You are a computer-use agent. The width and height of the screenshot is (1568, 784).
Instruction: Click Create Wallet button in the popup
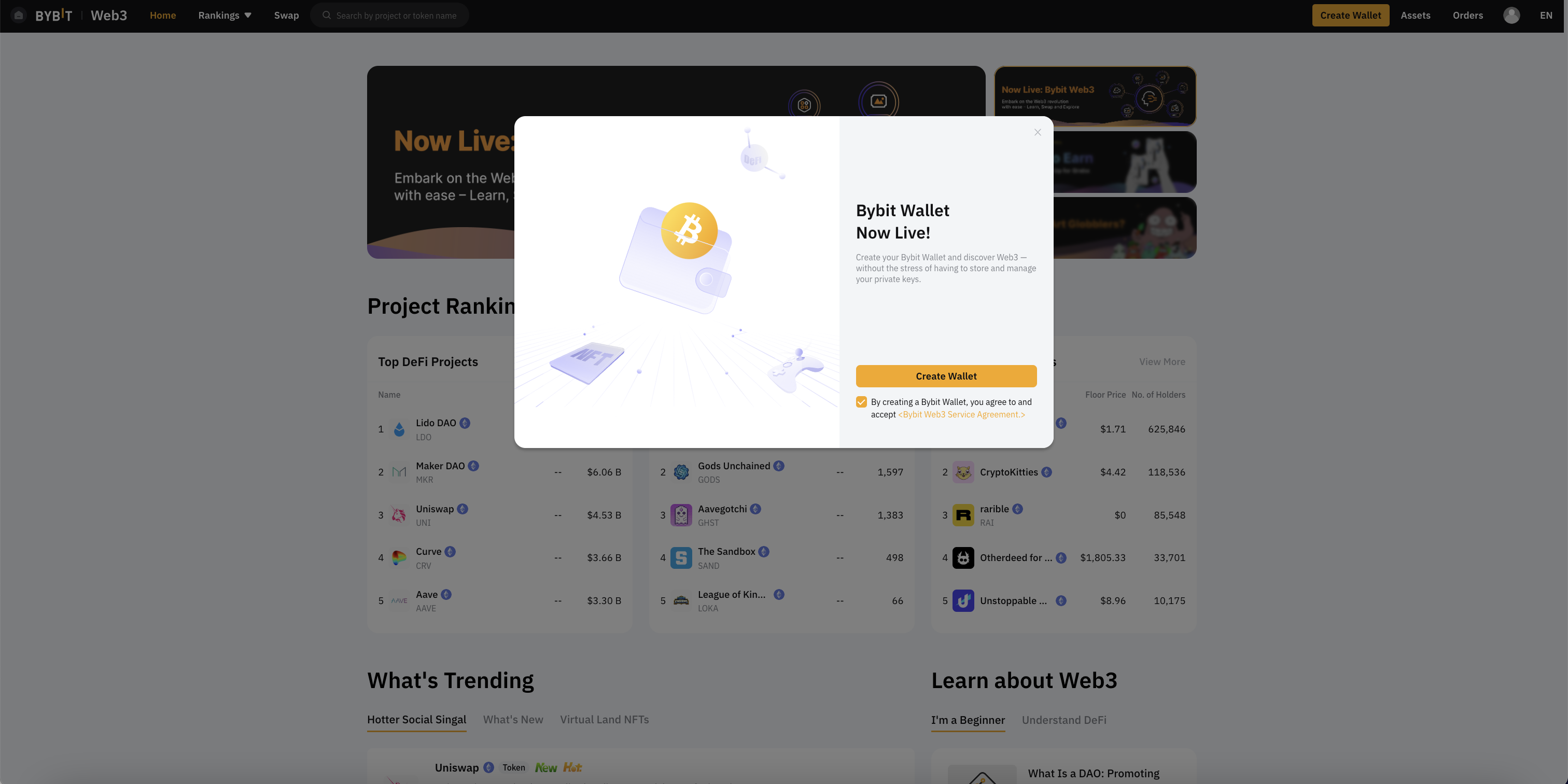pyautogui.click(x=946, y=376)
